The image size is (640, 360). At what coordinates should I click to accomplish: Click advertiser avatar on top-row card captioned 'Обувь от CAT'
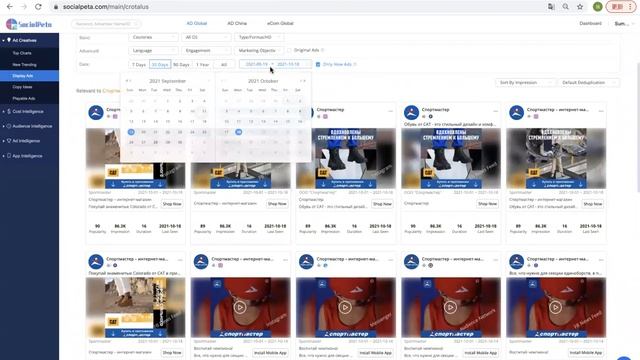411,112
